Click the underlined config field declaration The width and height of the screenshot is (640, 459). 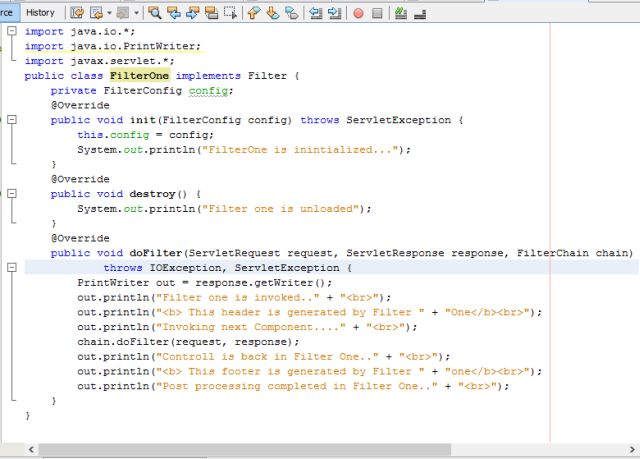point(208,91)
